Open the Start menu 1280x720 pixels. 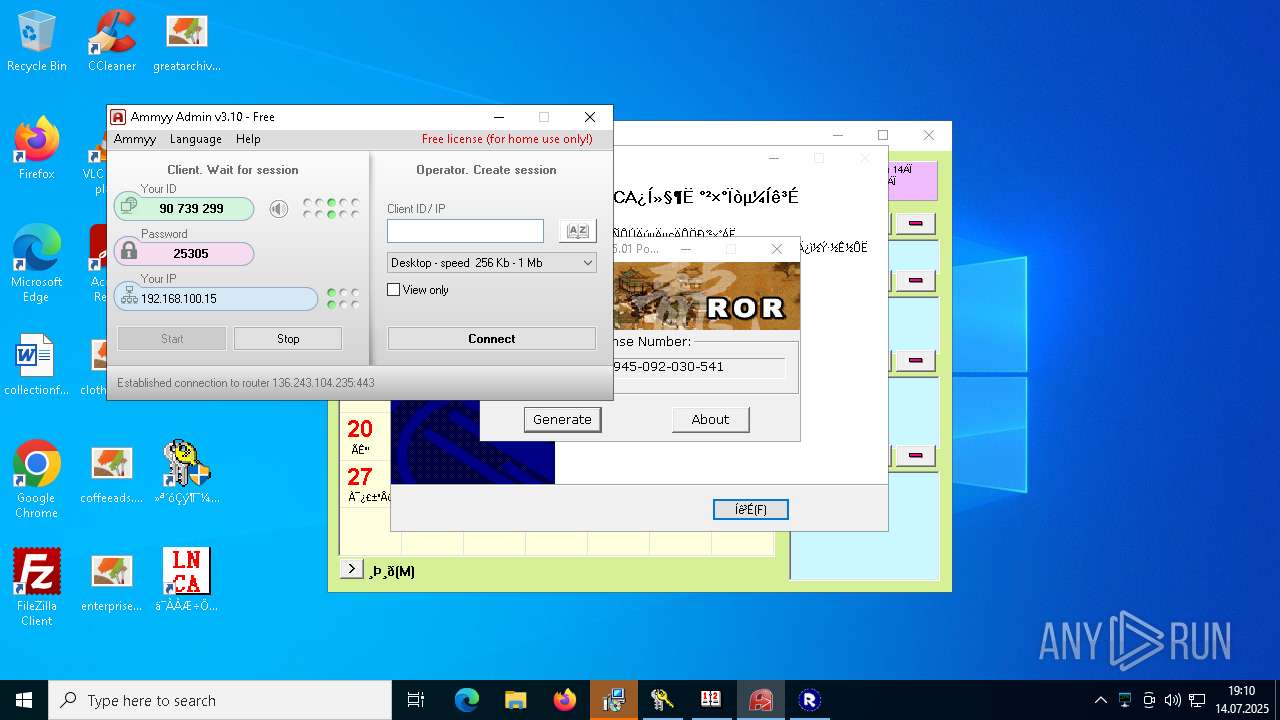24,700
